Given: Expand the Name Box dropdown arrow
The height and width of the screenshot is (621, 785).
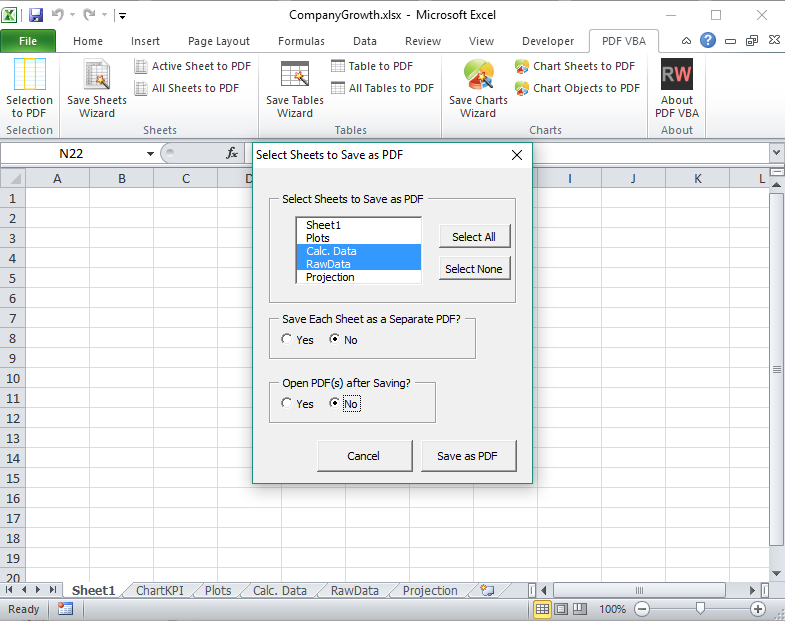Looking at the screenshot, I should coord(150,154).
